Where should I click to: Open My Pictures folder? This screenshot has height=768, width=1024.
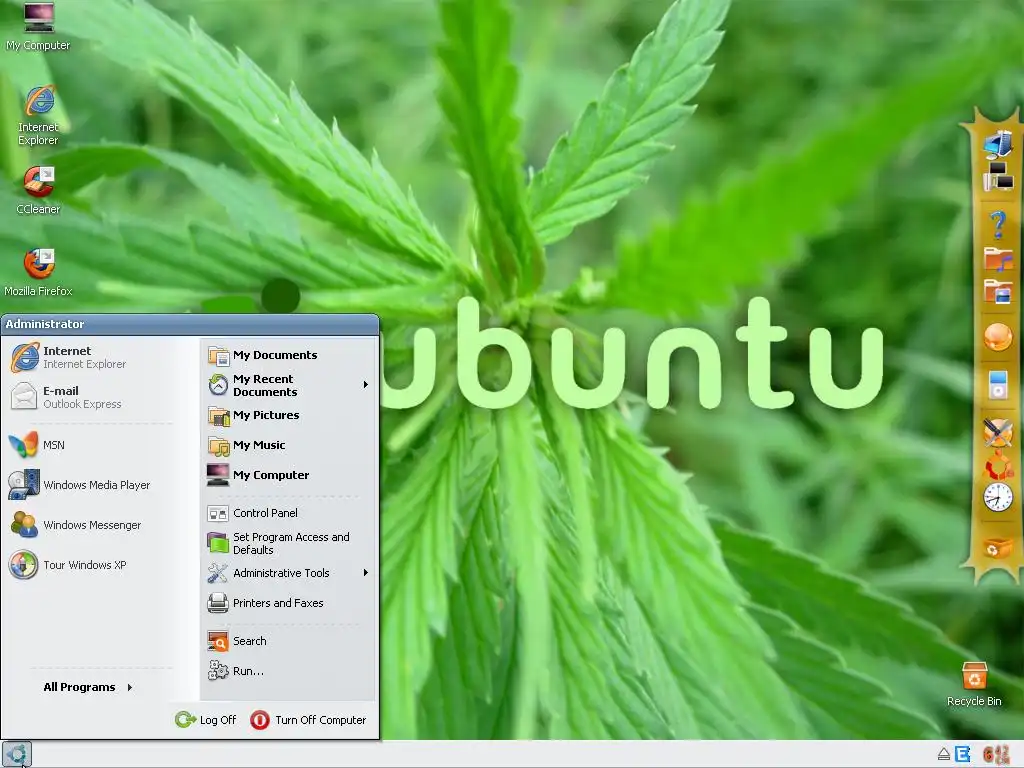pos(288,415)
